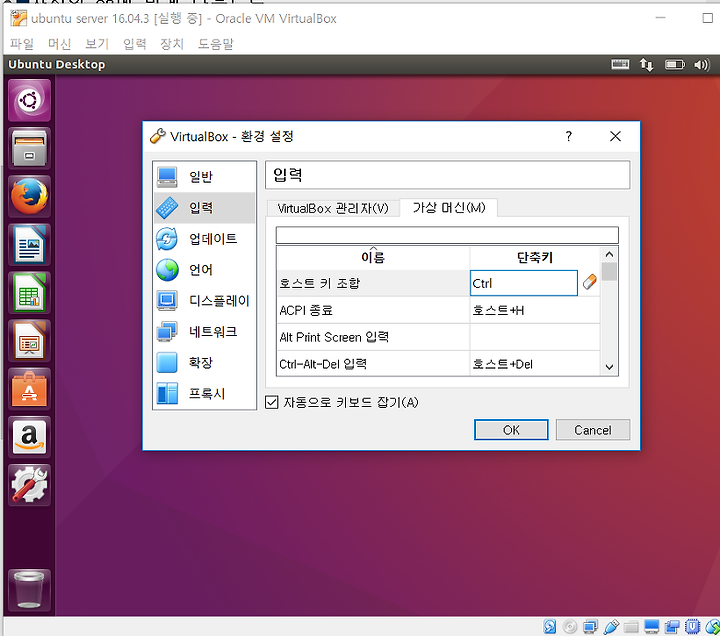Image resolution: width=720 pixels, height=636 pixels.
Task: Click the optical disk status icon
Action: (x=570, y=626)
